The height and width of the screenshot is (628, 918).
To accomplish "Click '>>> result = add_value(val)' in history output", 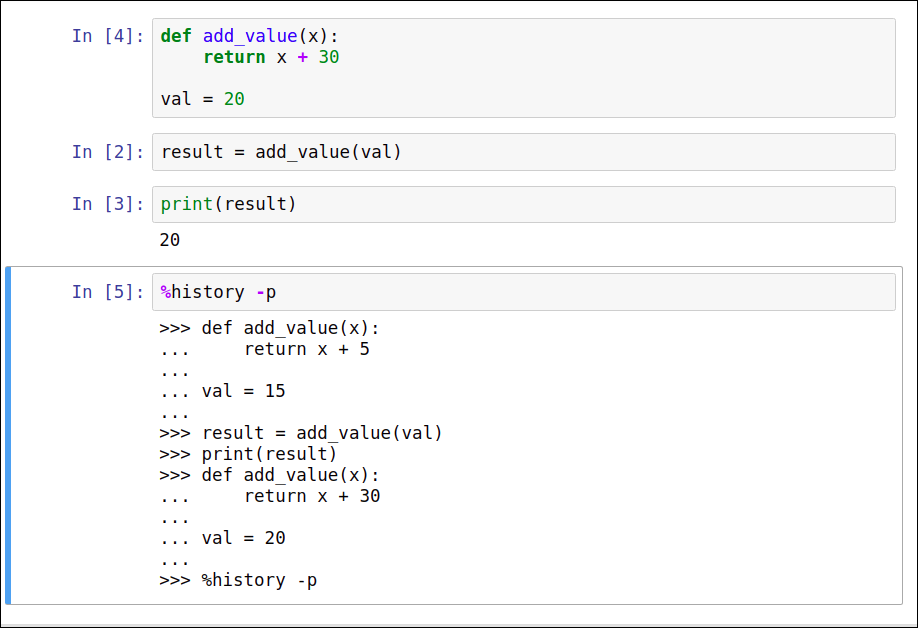I will (300, 433).
